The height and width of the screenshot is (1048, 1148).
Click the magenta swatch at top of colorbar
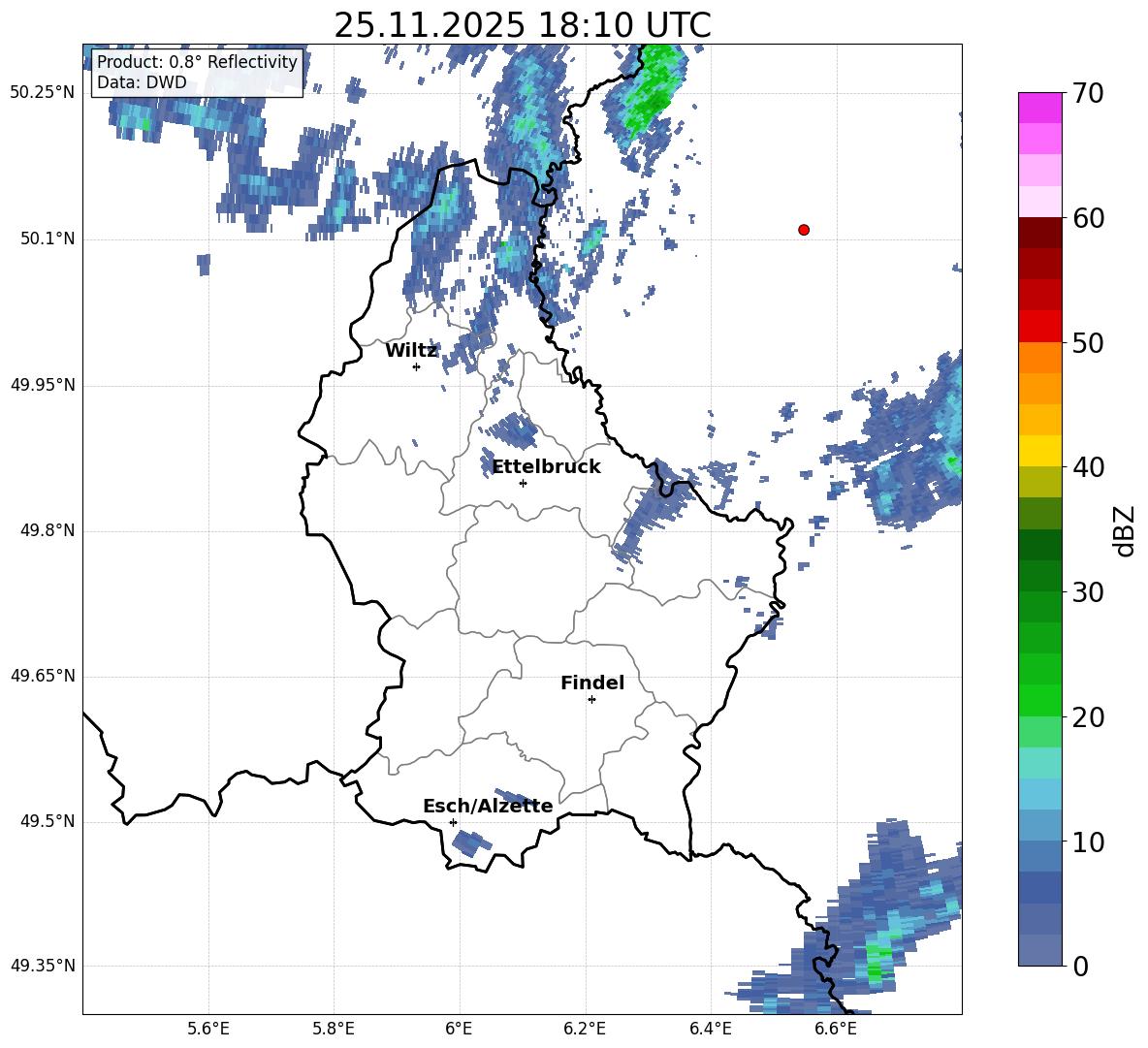(x=1039, y=108)
